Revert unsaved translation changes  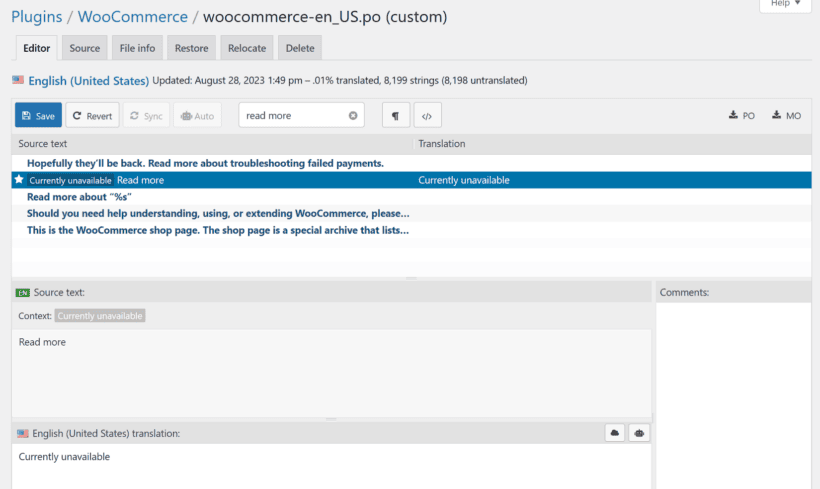[92, 116]
